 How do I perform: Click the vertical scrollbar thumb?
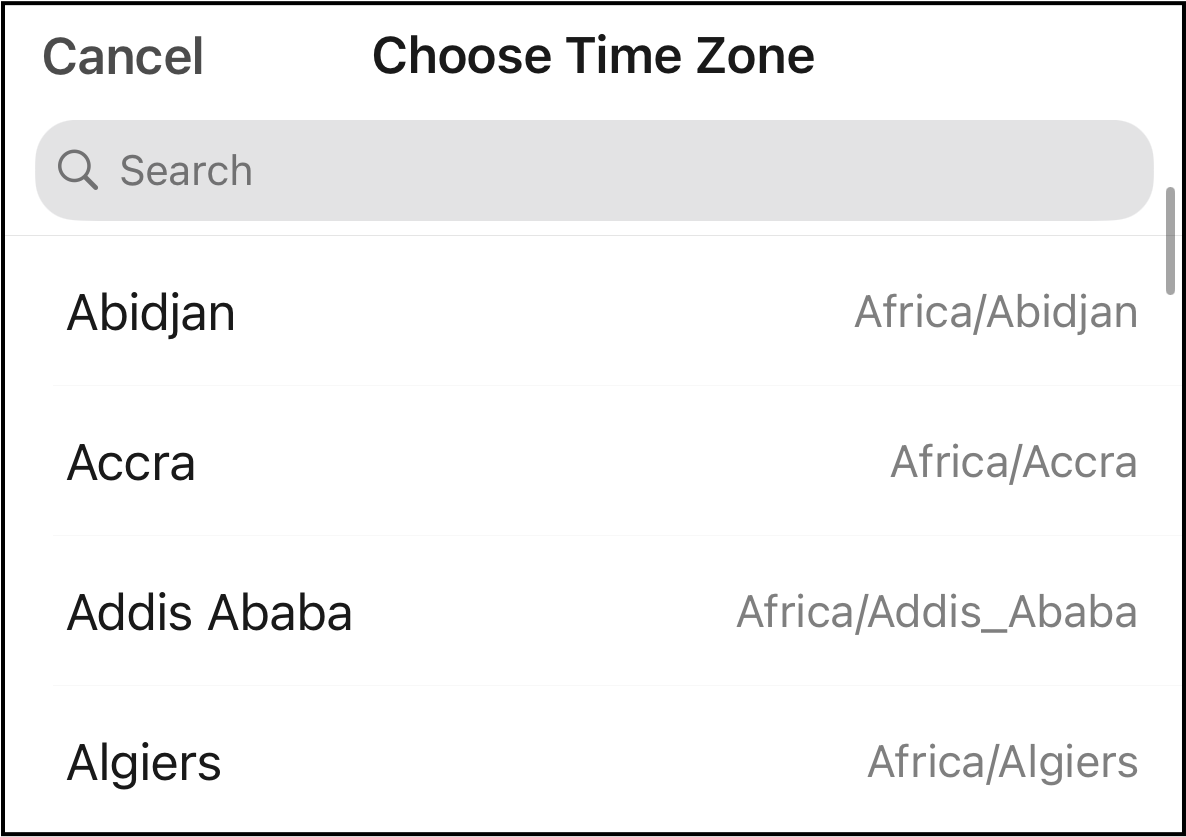(x=1170, y=240)
